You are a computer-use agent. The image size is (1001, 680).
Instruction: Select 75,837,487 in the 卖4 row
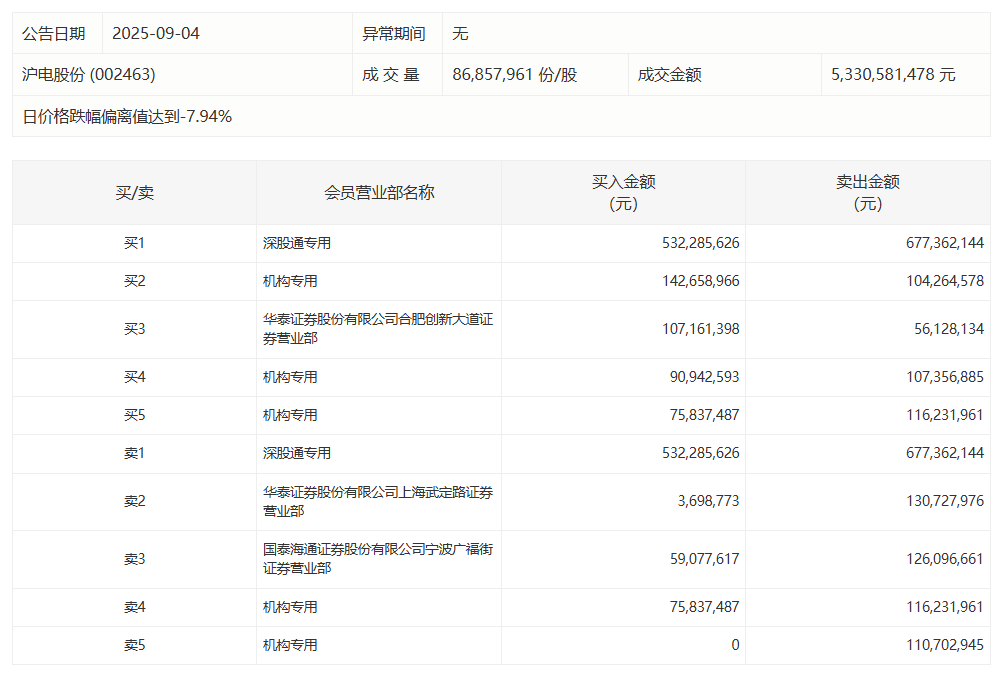(704, 607)
